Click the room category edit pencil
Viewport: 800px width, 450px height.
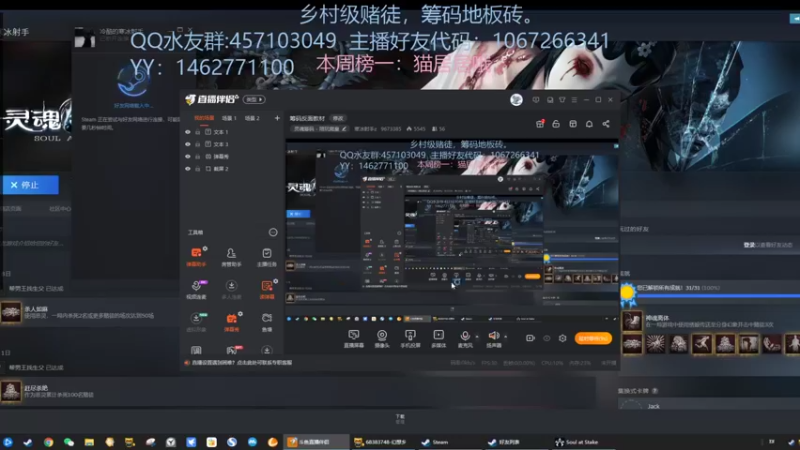[x=344, y=129]
